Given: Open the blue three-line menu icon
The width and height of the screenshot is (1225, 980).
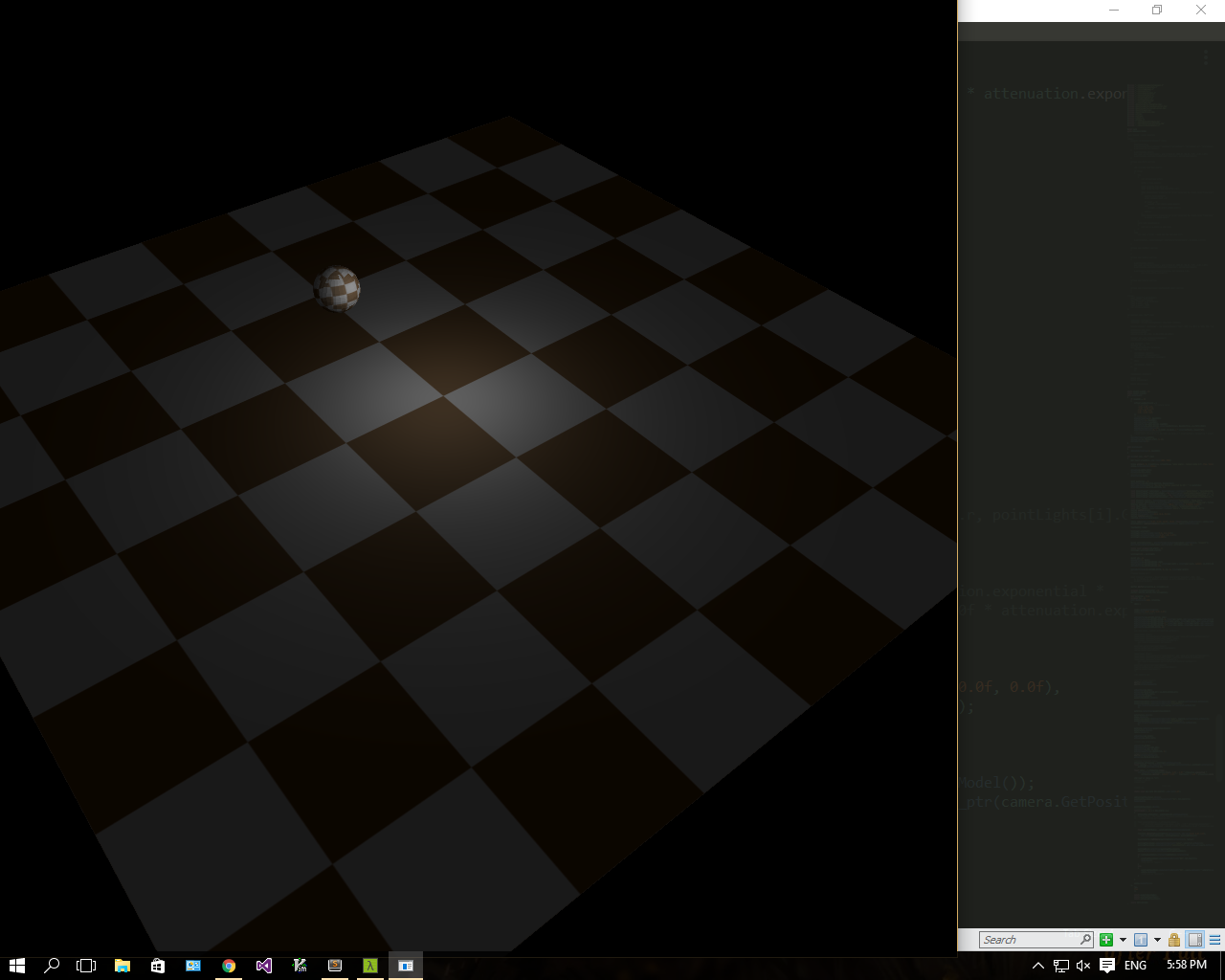Looking at the screenshot, I should click(1215, 940).
